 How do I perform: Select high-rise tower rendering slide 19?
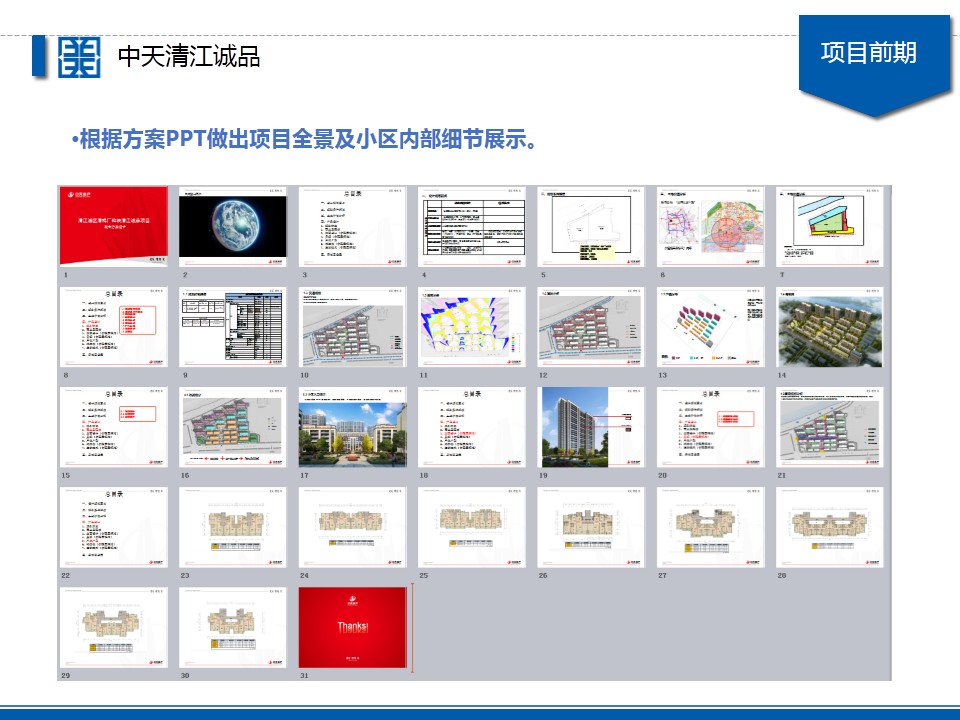click(x=591, y=427)
